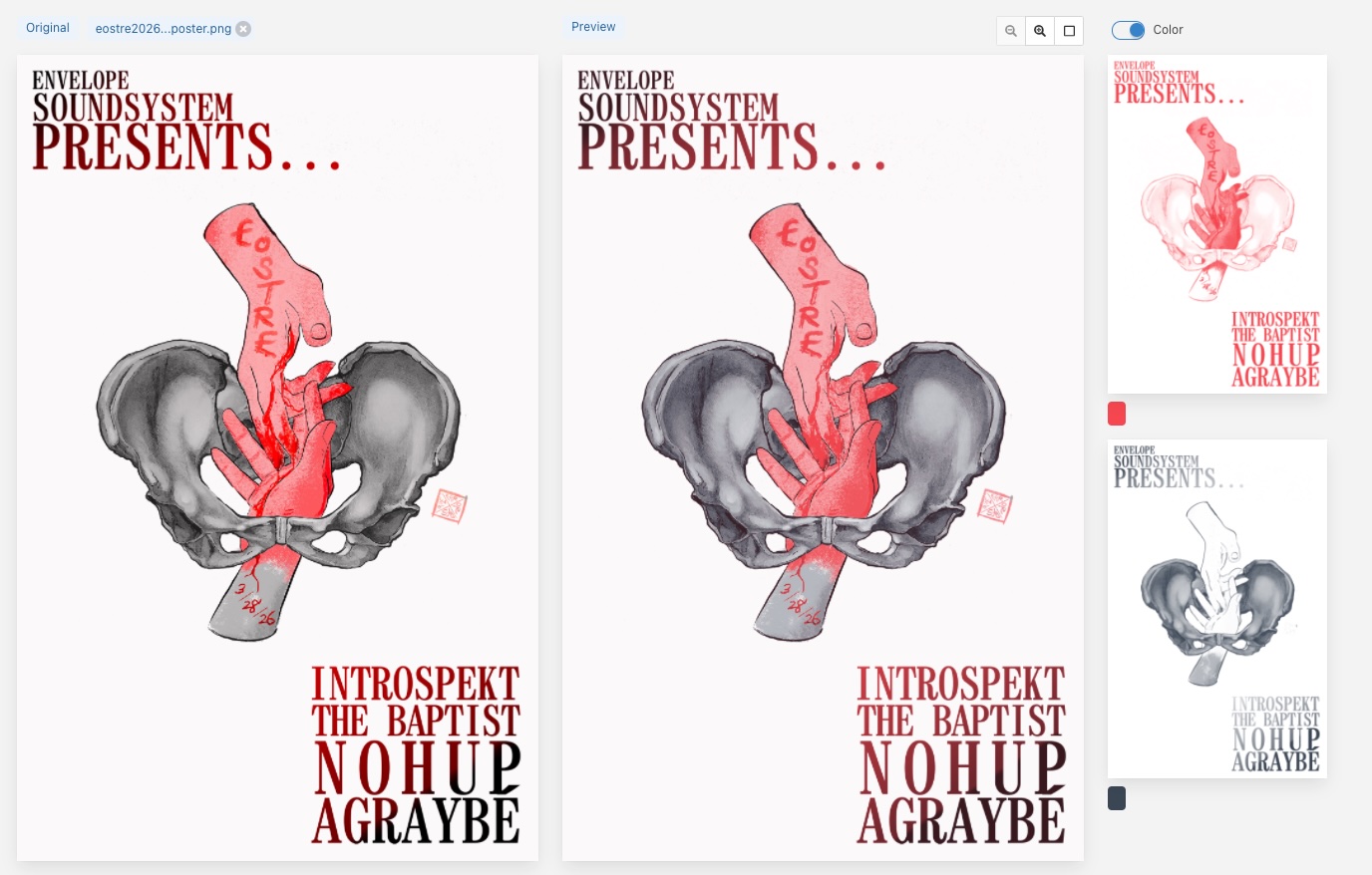This screenshot has height=875, width=1372.
Task: Click the INTROSPEKT text in original poster
Action: pos(415,685)
